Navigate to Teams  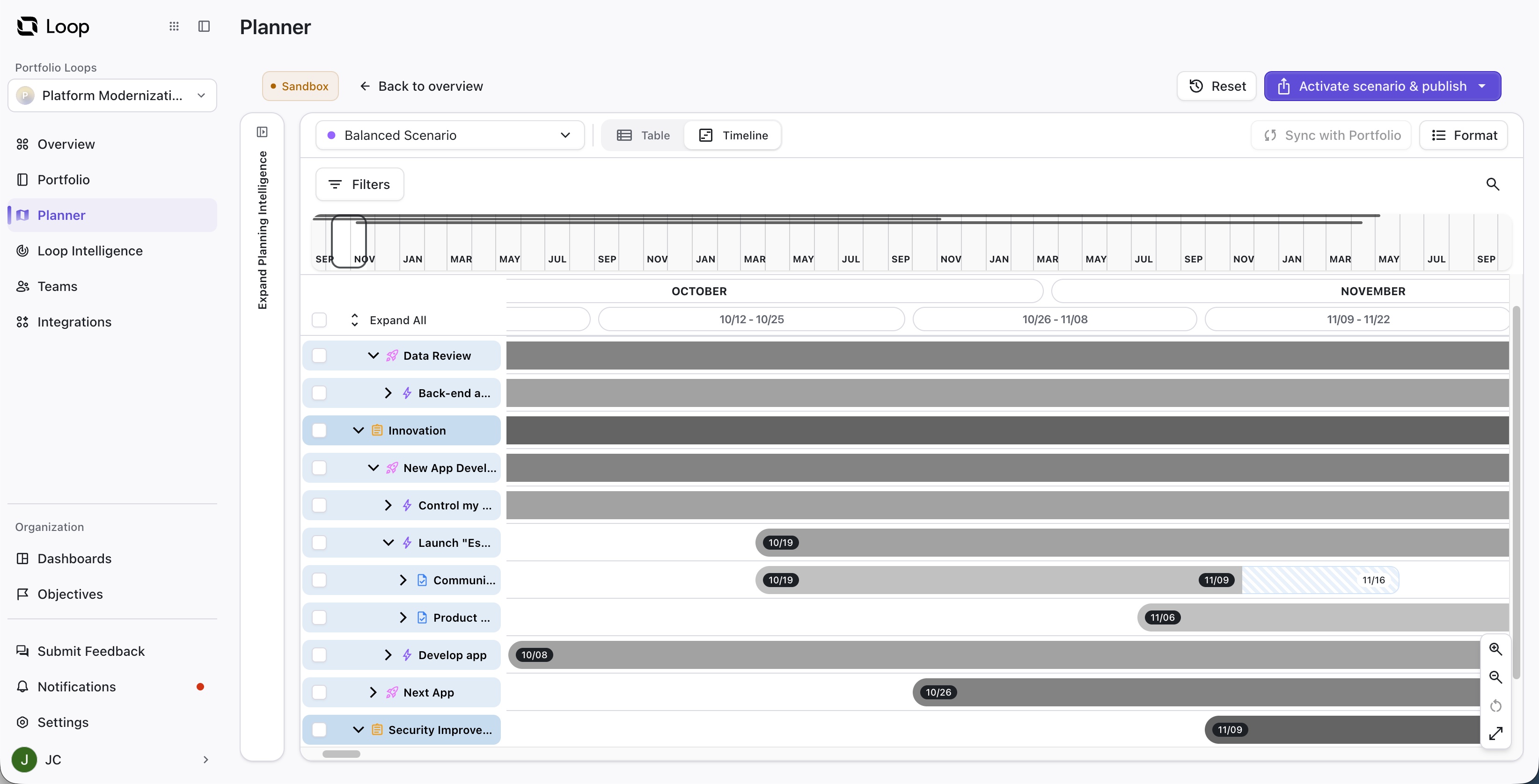pyautogui.click(x=112, y=287)
